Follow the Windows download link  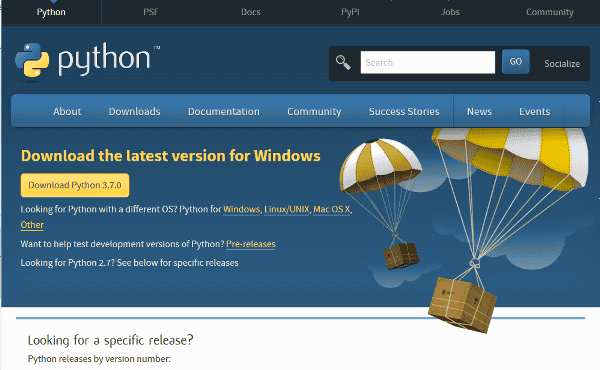pos(241,209)
